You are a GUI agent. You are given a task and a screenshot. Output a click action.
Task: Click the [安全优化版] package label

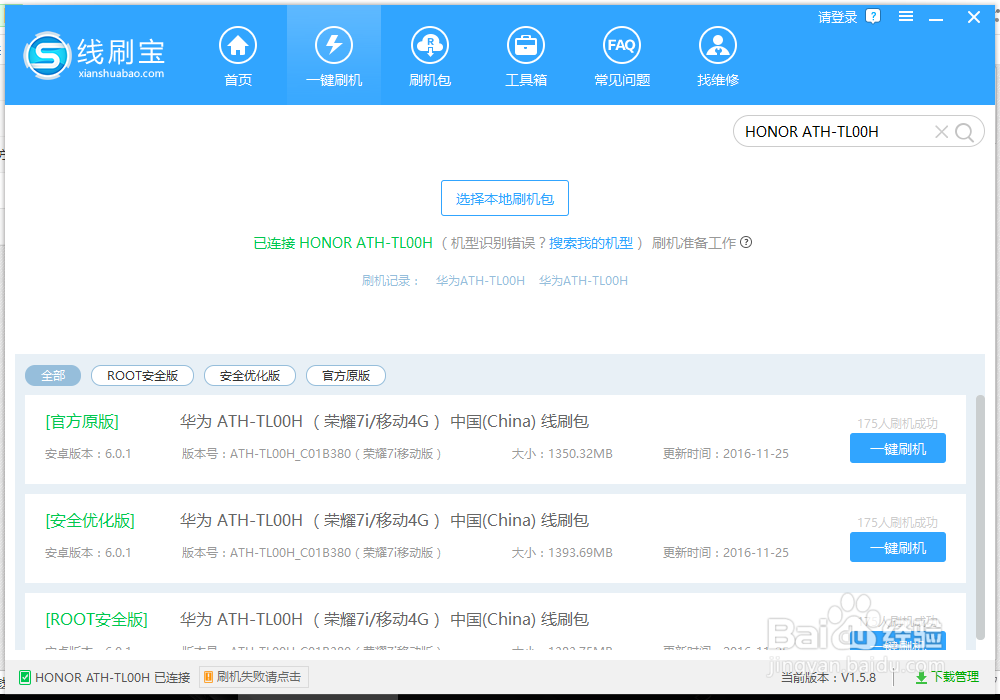(x=90, y=520)
